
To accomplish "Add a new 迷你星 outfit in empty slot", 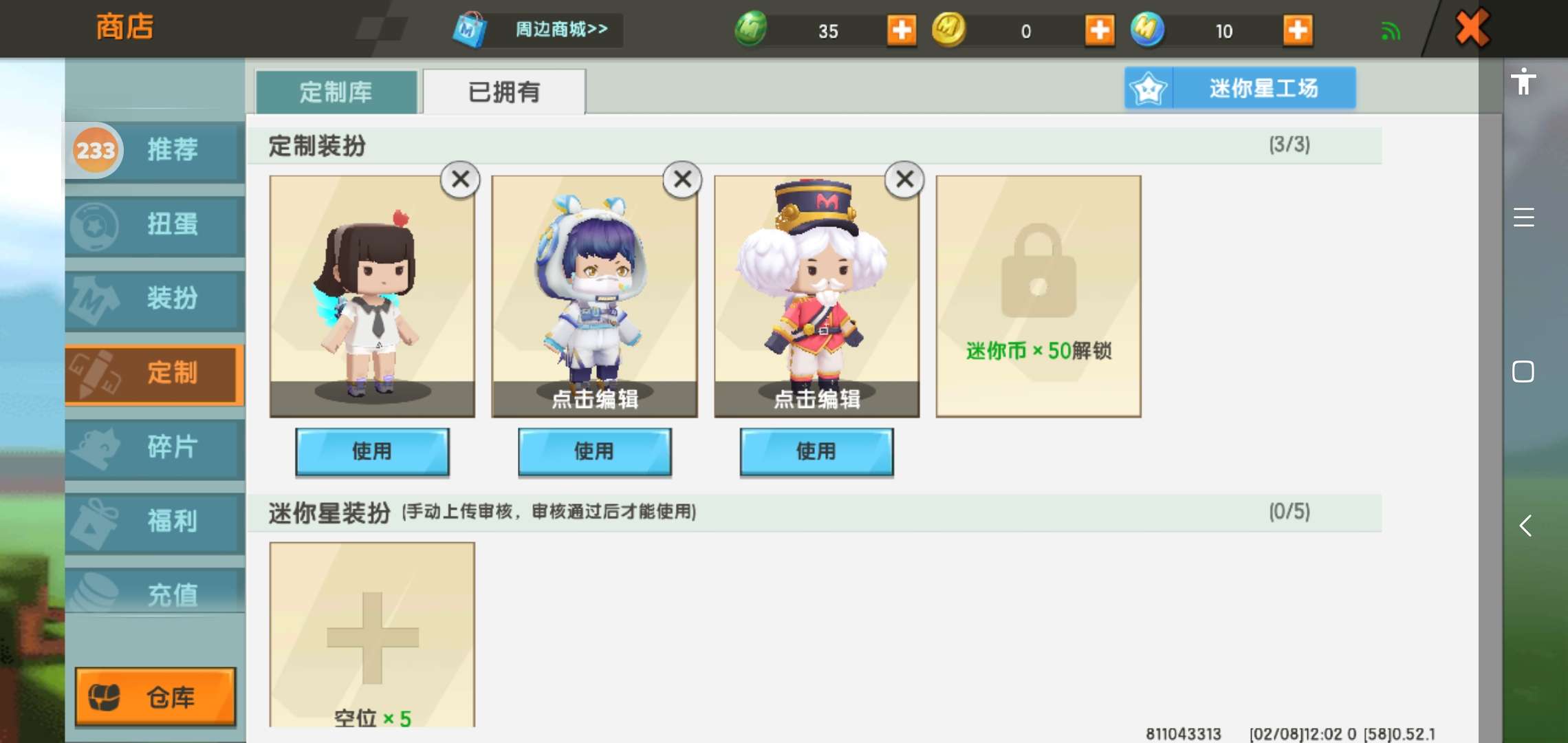I will pyautogui.click(x=372, y=634).
